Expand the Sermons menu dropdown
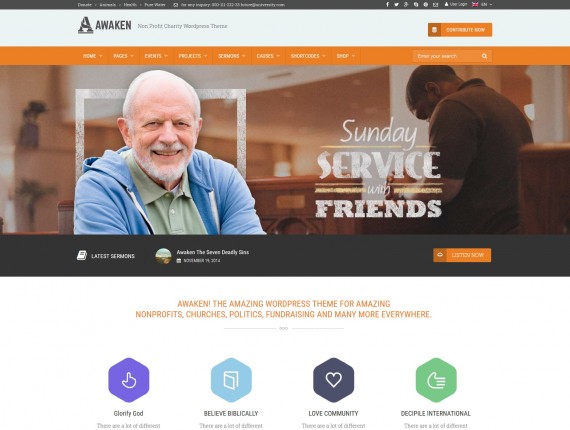The height and width of the screenshot is (430, 570). click(232, 56)
